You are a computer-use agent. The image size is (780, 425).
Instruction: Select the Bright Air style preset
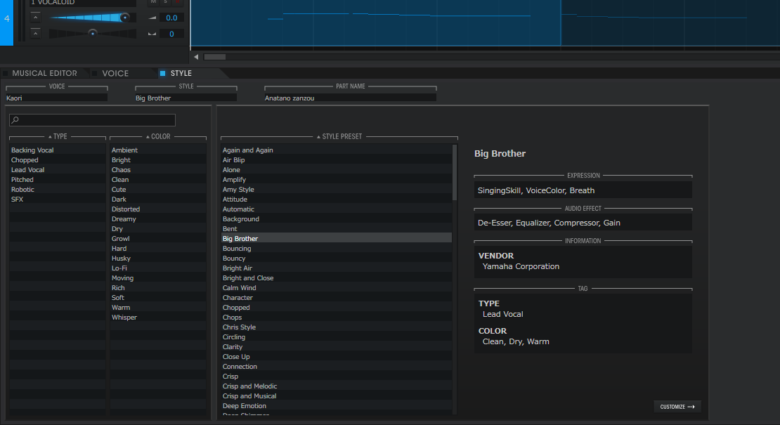click(x=238, y=268)
